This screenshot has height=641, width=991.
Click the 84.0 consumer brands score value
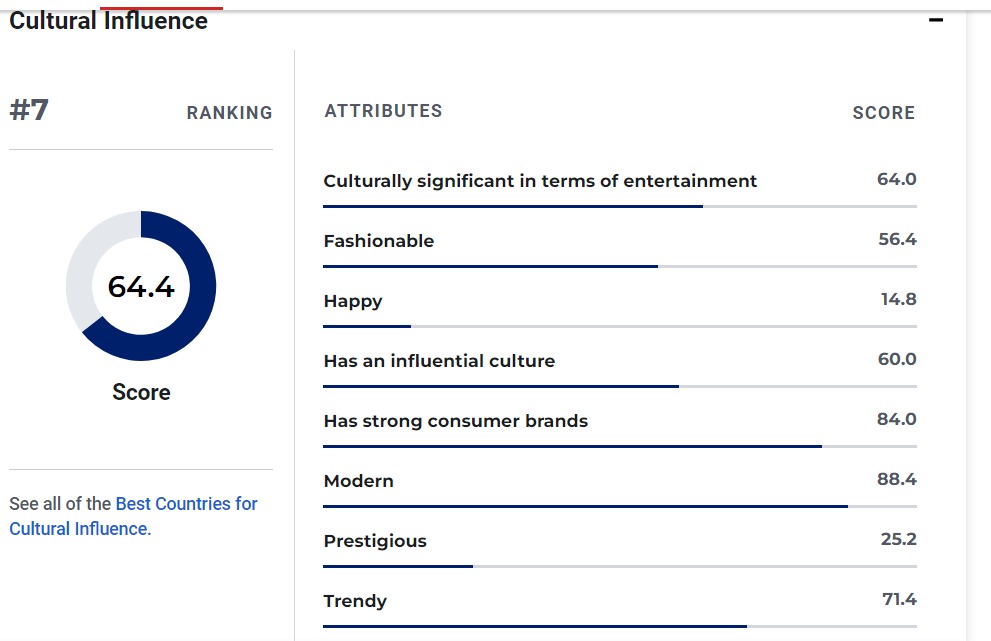coord(896,419)
